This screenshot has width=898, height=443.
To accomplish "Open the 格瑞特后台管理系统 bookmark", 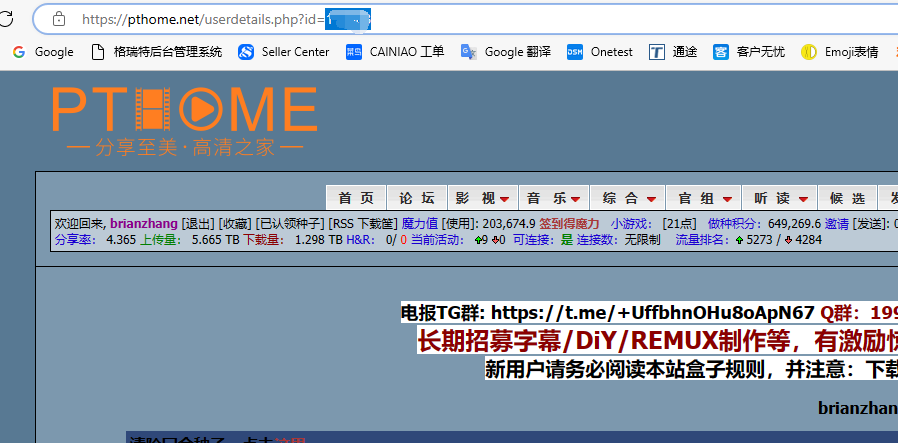I will click(x=157, y=52).
